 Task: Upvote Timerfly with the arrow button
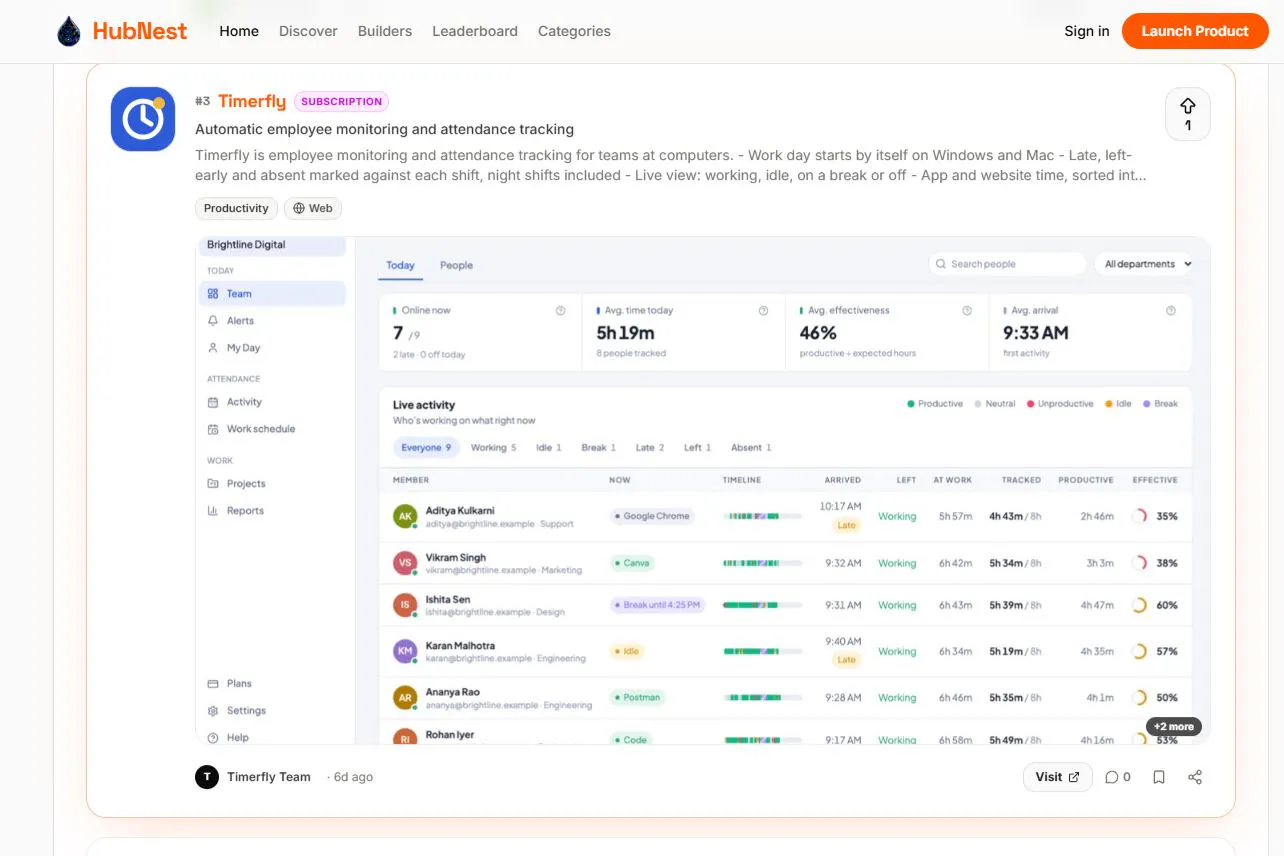coord(1188,114)
